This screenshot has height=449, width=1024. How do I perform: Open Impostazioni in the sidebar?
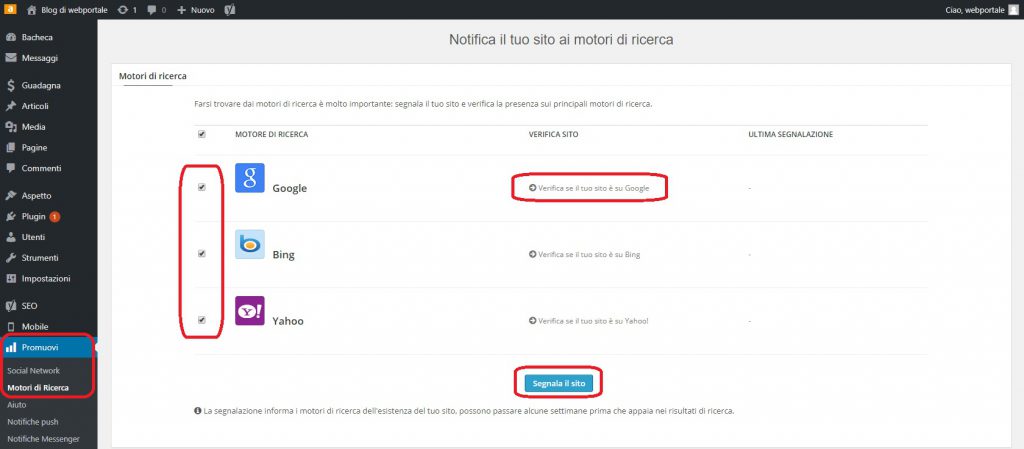click(x=46, y=278)
